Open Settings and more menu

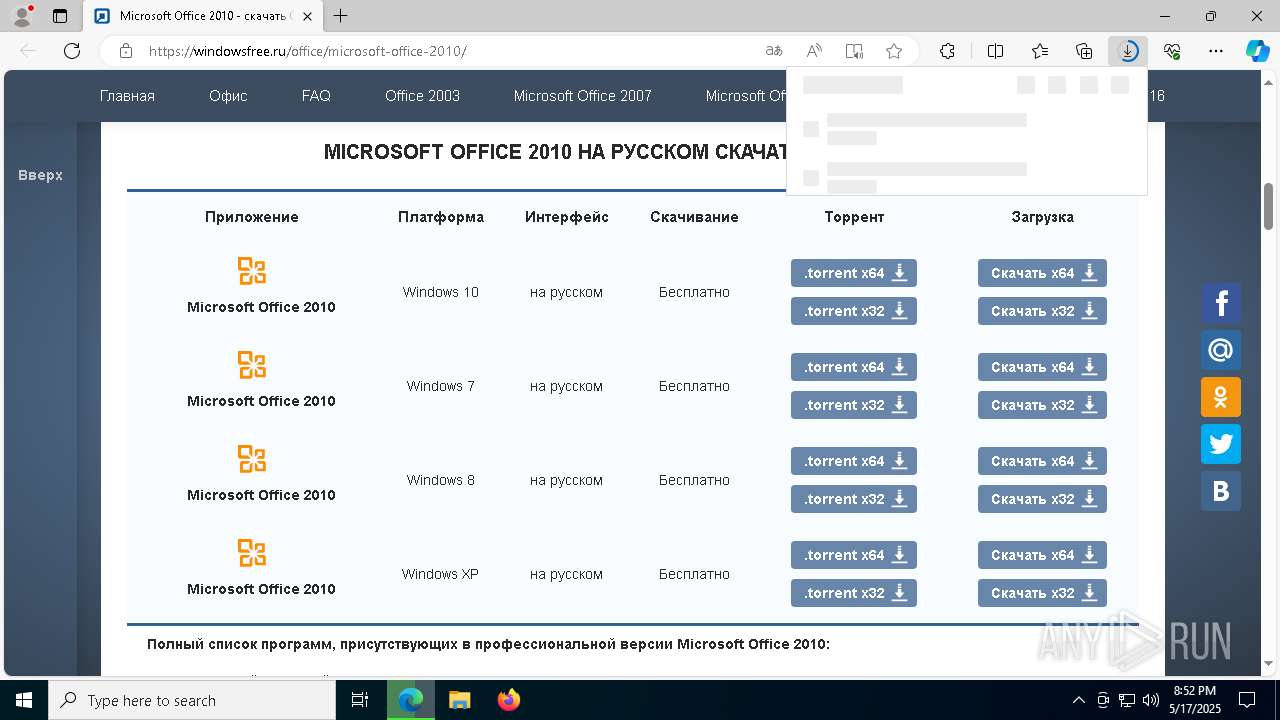coord(1216,51)
